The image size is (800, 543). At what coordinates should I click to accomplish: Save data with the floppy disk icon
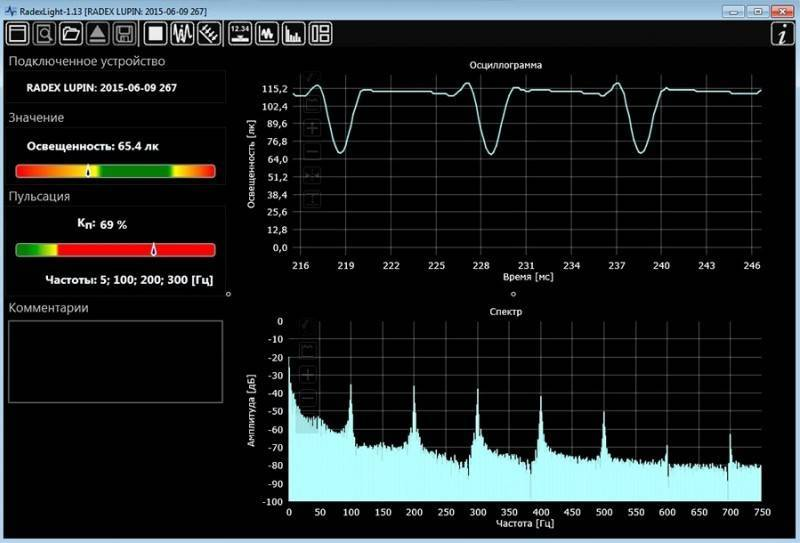click(x=125, y=34)
